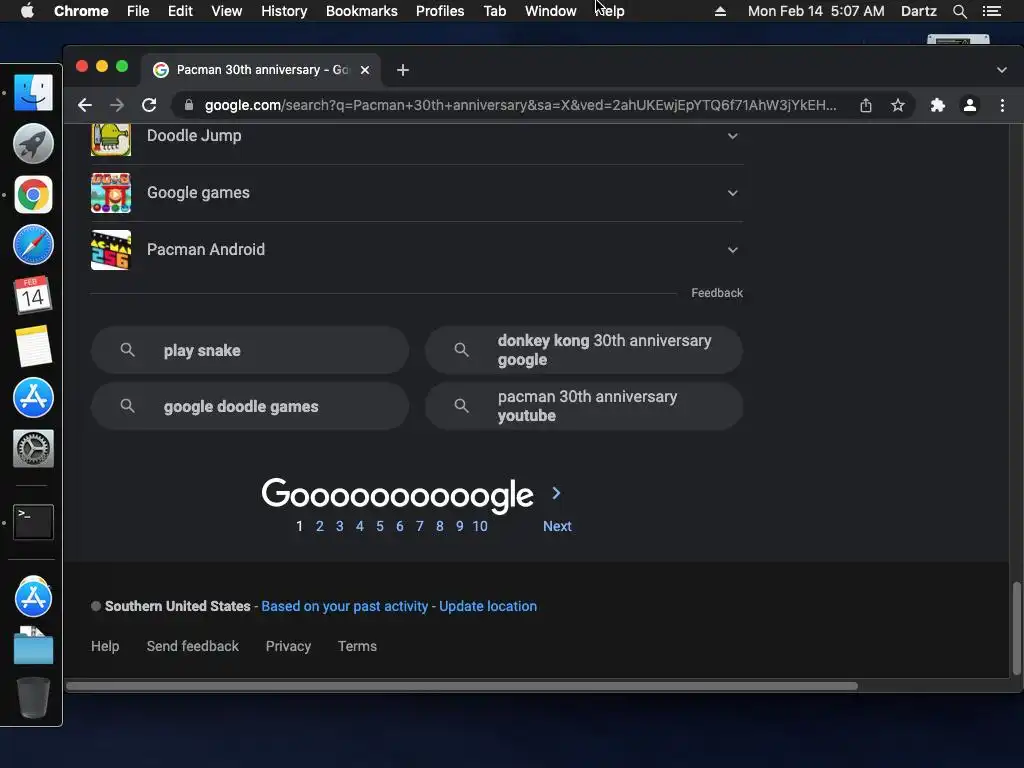Screen dimensions: 1024x768
Task: Open the Apple menu
Action: point(27,11)
